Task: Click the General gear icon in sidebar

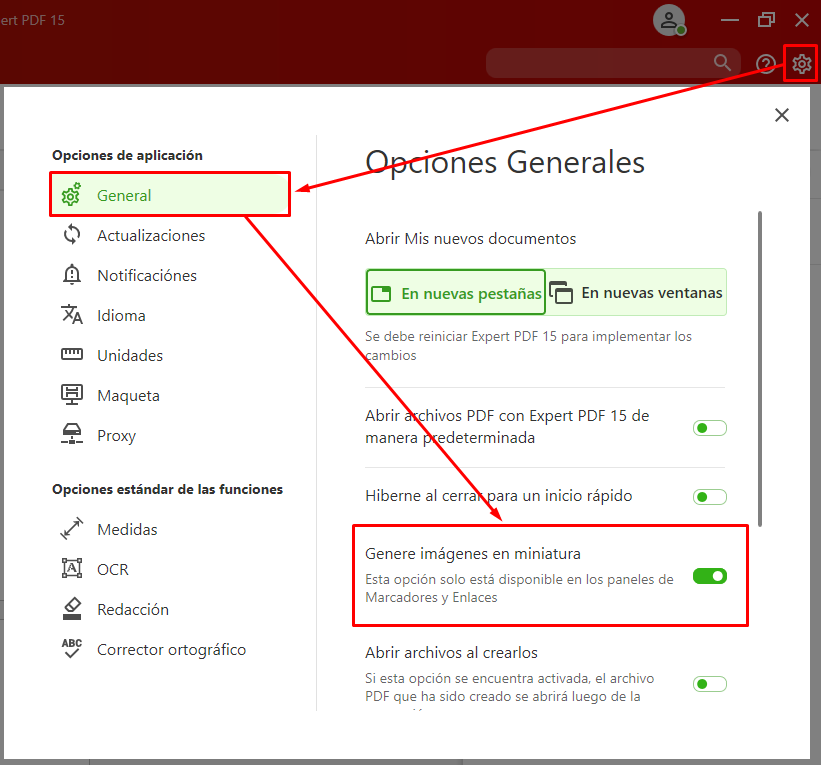Action: pos(71,195)
